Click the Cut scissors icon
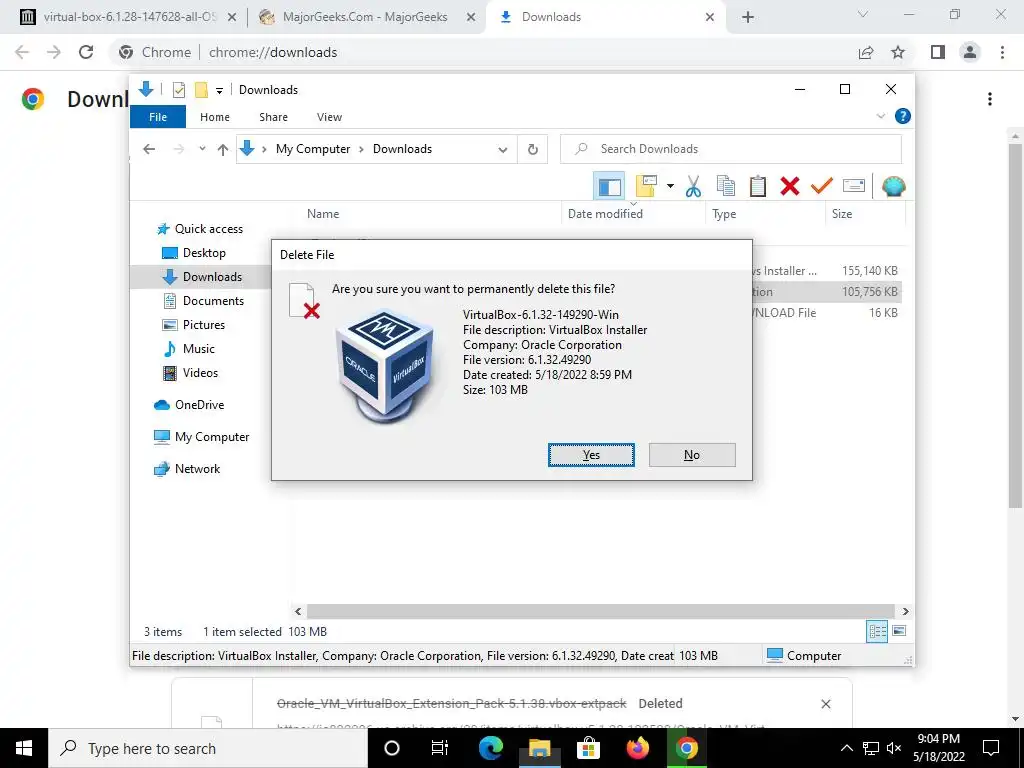1024x768 pixels. tap(693, 187)
